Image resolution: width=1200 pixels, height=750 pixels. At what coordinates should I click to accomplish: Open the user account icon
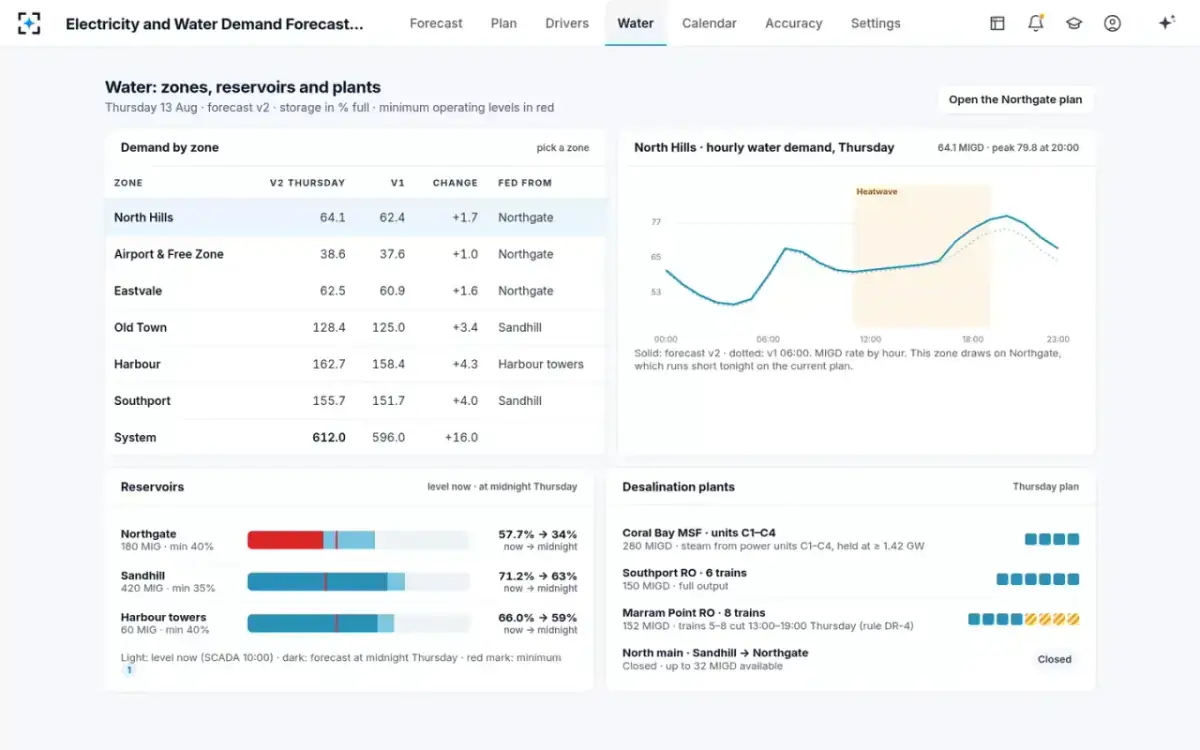(x=1112, y=23)
